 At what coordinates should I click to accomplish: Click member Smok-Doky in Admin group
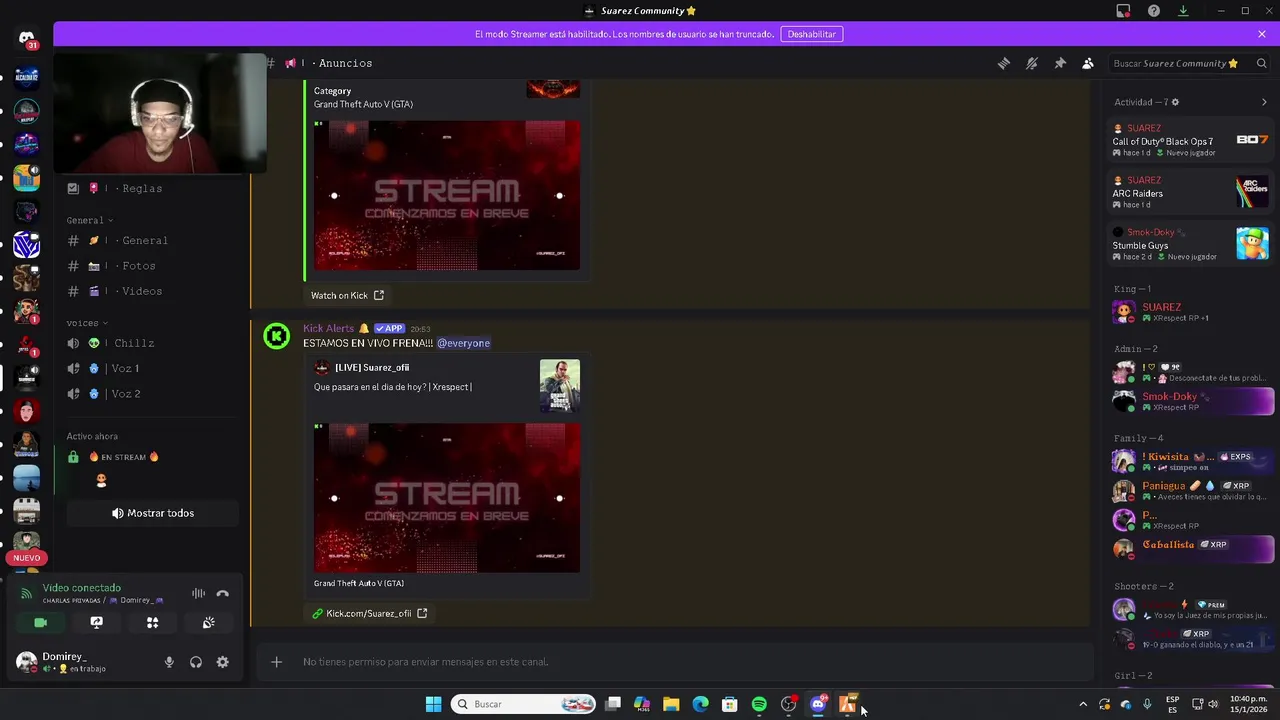(x=1190, y=401)
